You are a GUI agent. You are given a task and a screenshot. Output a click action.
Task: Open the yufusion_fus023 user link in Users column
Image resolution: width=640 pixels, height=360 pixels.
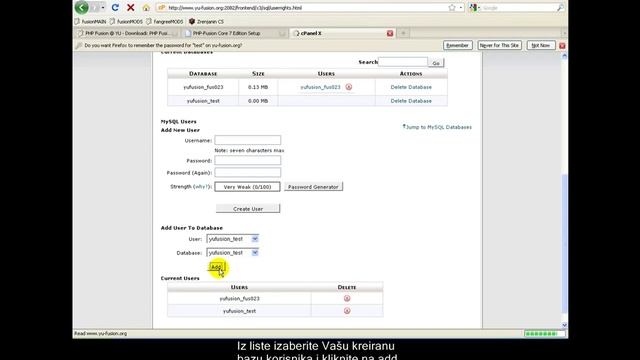click(320, 87)
